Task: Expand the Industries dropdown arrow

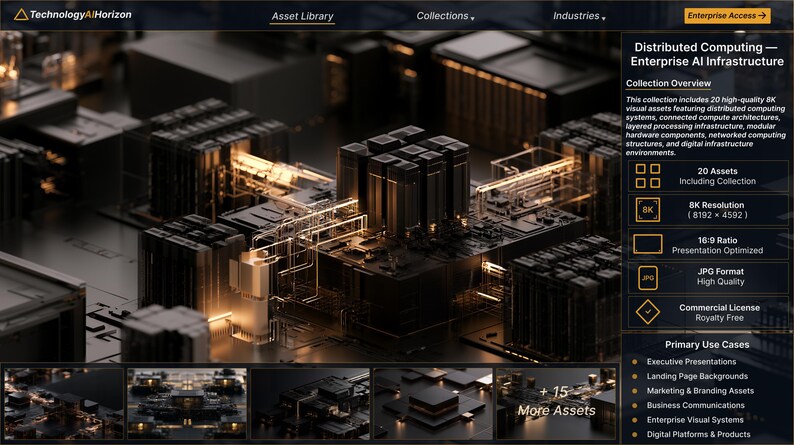Action: tap(604, 18)
